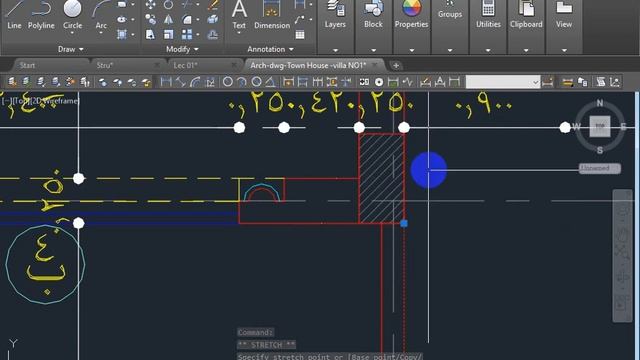Viewport: 640px width, 360px height.
Task: Open the Unnamed UCS dropdown below ViewCube
Action: [x=600, y=168]
